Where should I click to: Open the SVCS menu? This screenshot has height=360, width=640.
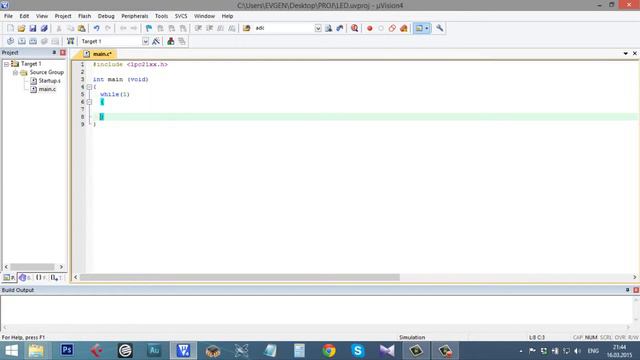[x=181, y=16]
